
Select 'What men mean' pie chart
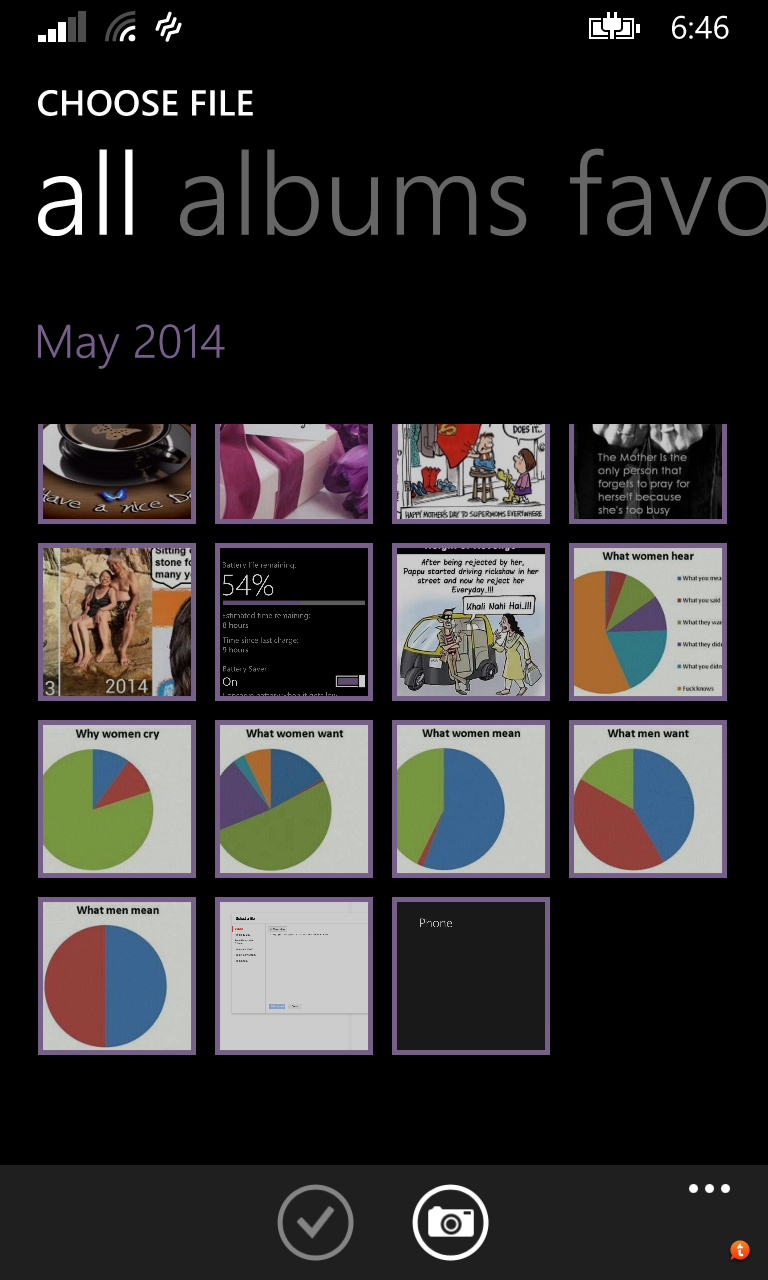coord(117,976)
